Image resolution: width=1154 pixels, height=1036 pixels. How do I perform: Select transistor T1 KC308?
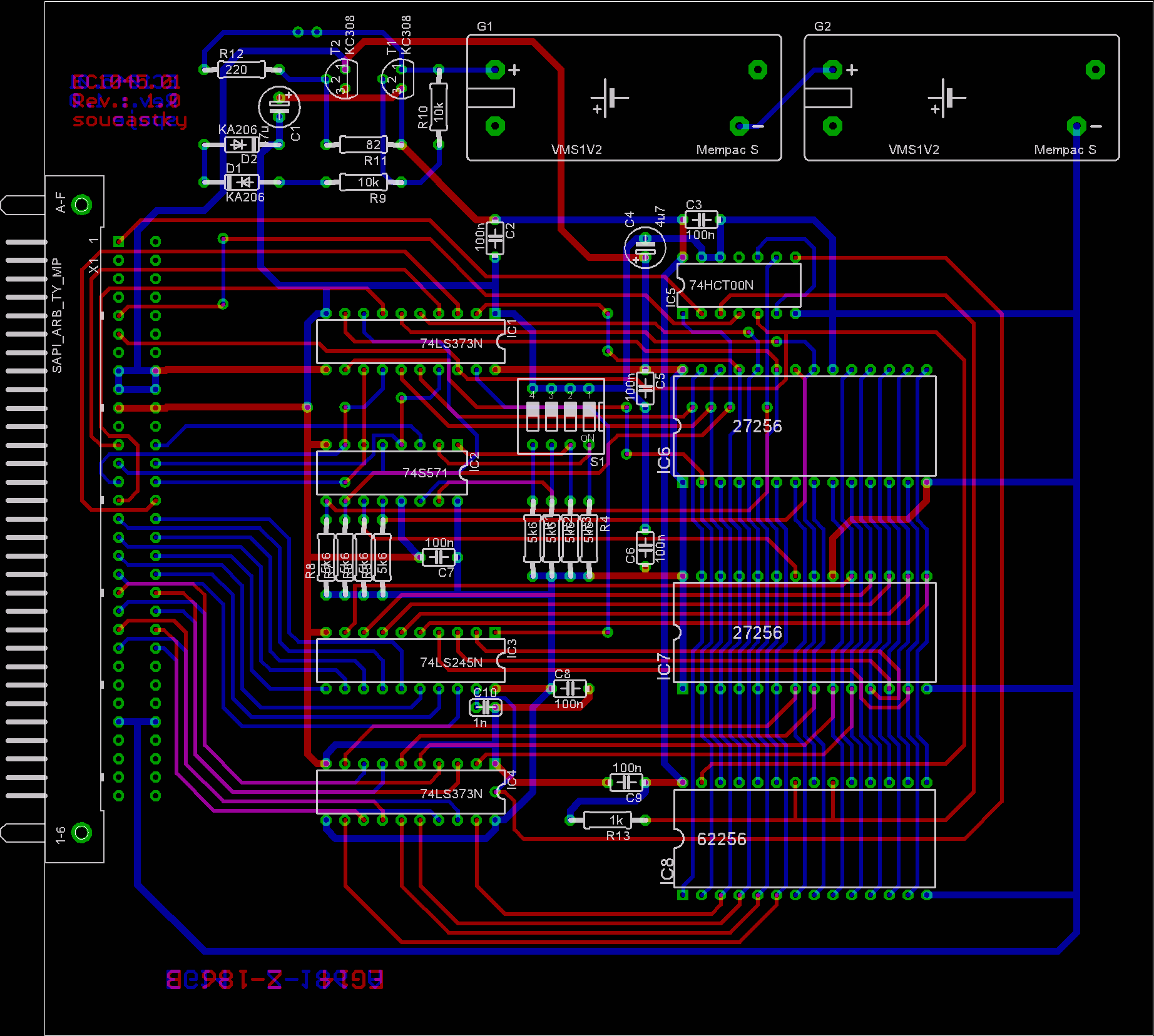click(397, 79)
